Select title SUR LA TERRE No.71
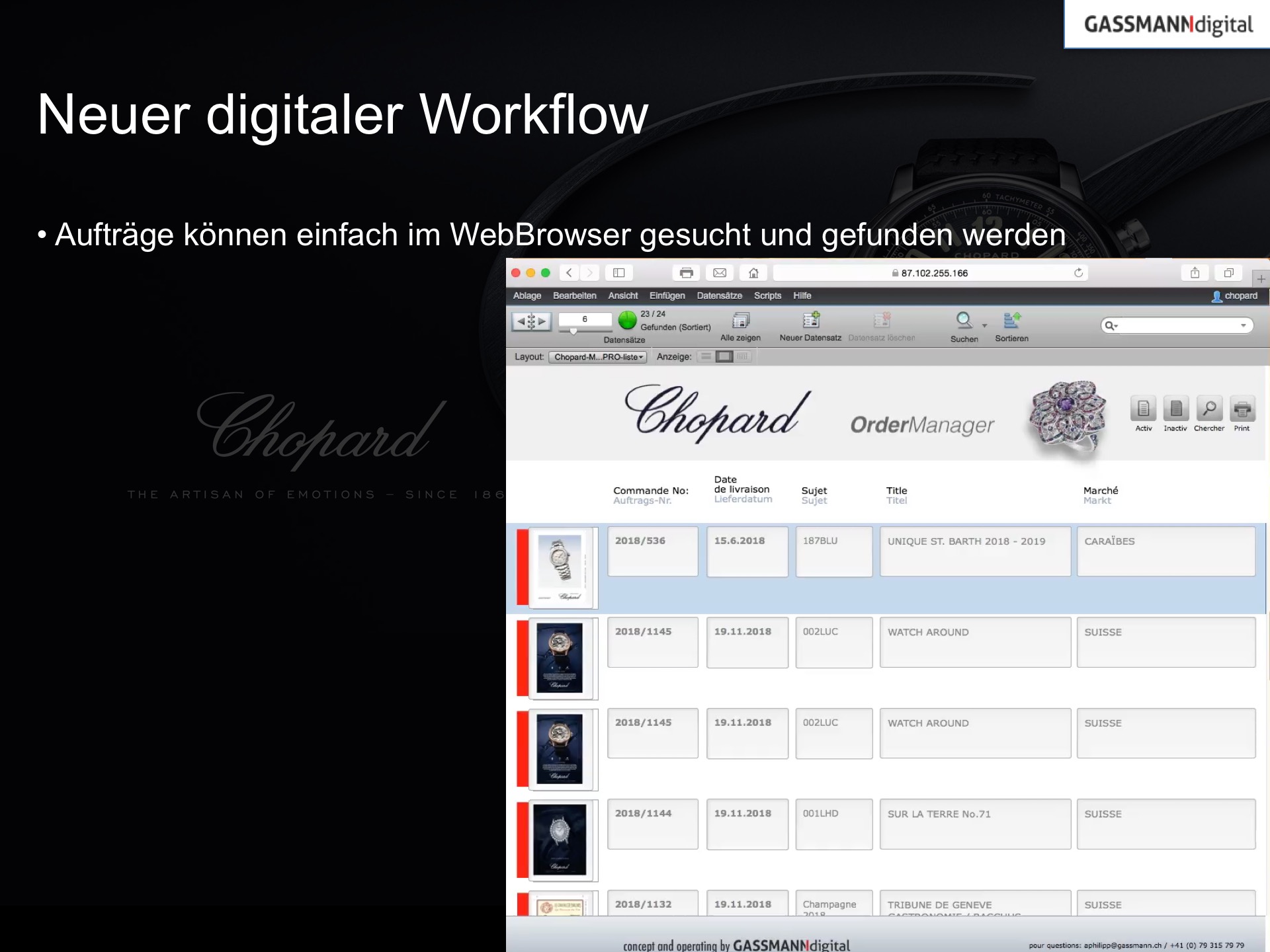 (x=975, y=824)
